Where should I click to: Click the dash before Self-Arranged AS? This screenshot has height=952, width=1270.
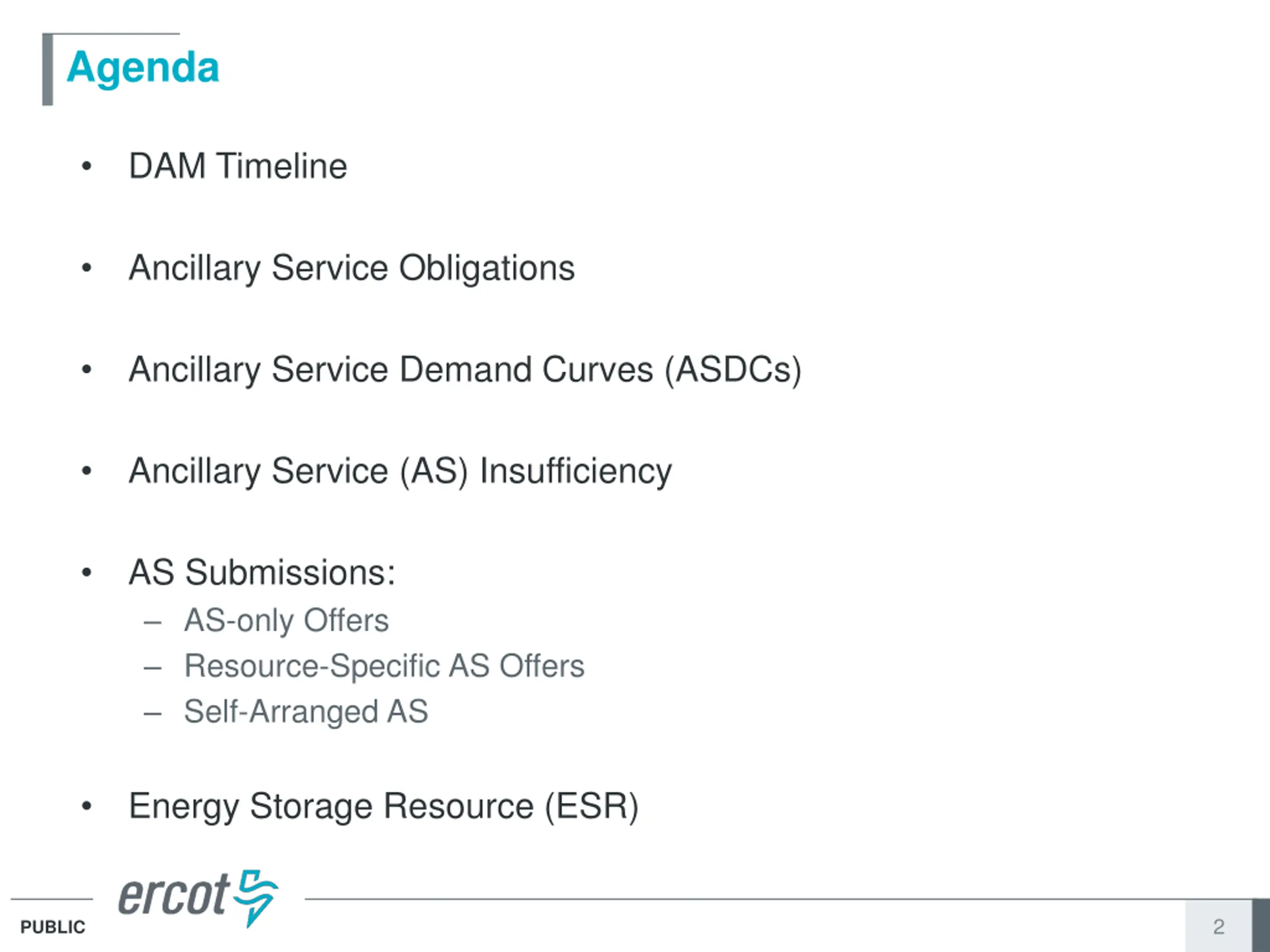153,714
